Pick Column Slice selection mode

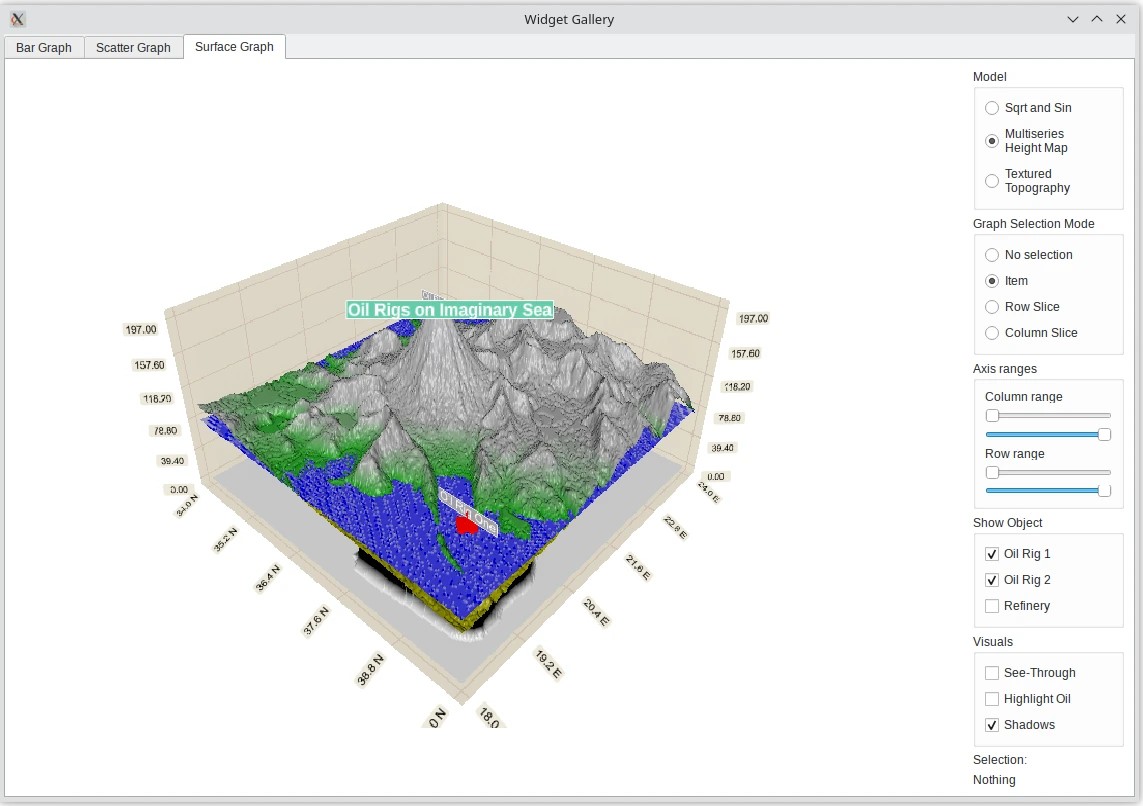click(x=992, y=333)
